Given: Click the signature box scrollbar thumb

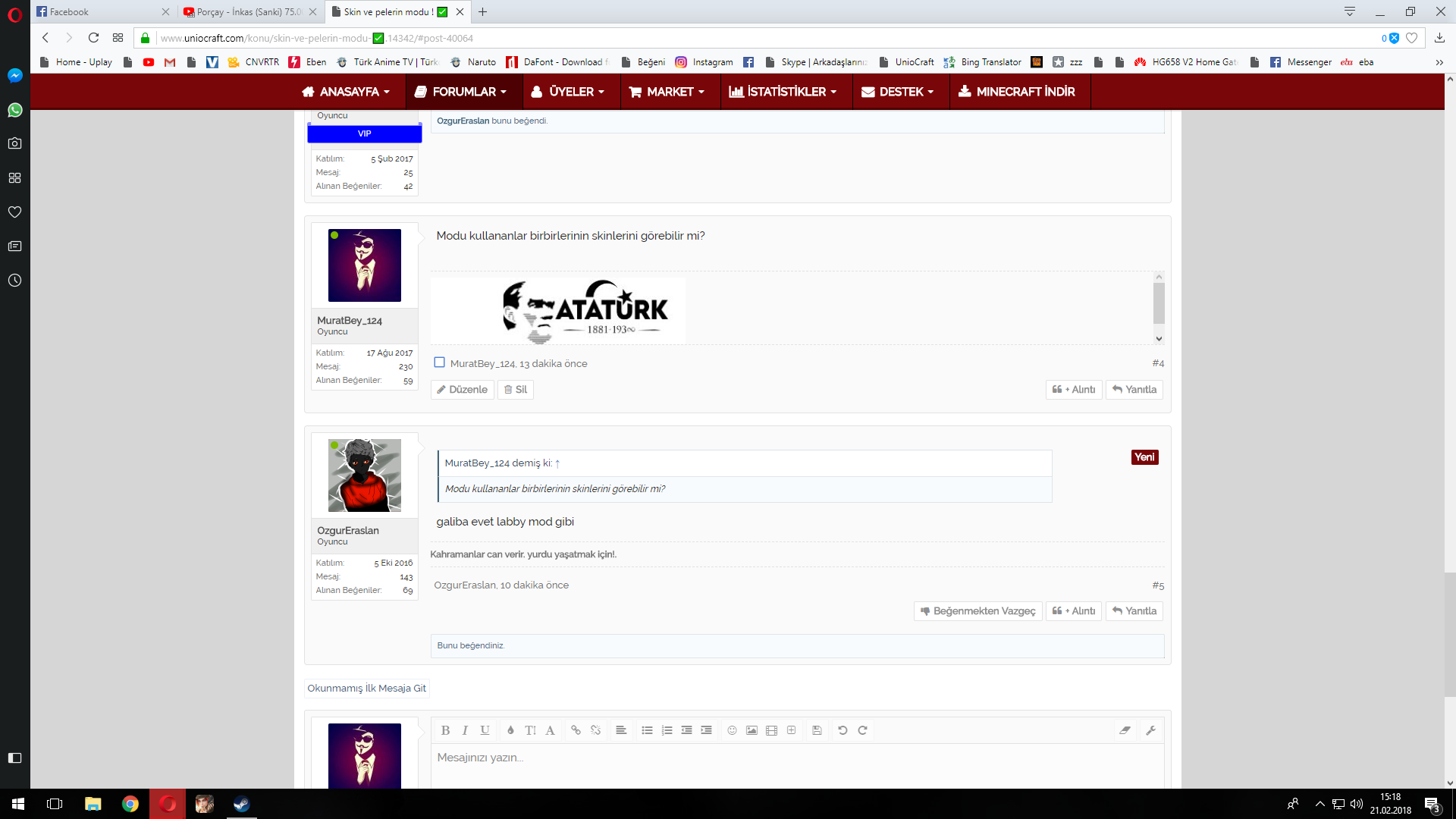Looking at the screenshot, I should click(x=1159, y=303).
